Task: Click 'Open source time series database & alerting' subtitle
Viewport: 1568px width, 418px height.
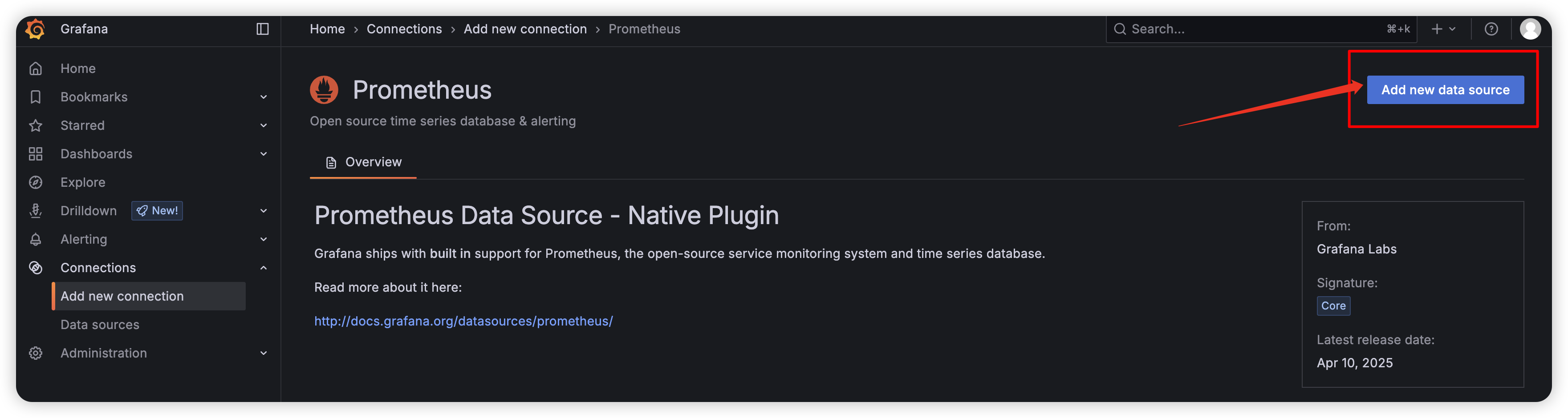Action: click(x=443, y=121)
